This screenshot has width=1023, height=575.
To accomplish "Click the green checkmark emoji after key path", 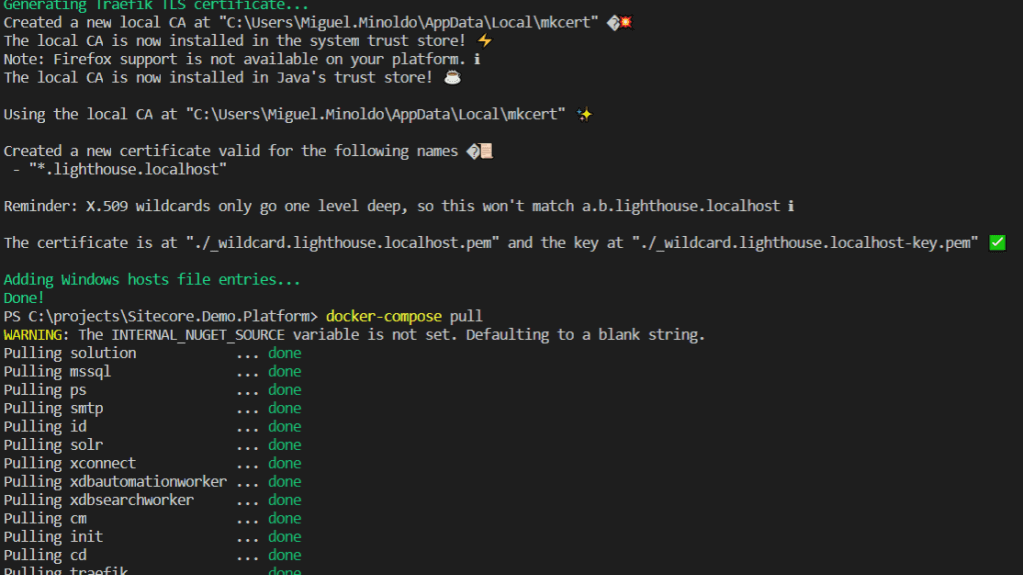I will (997, 243).
